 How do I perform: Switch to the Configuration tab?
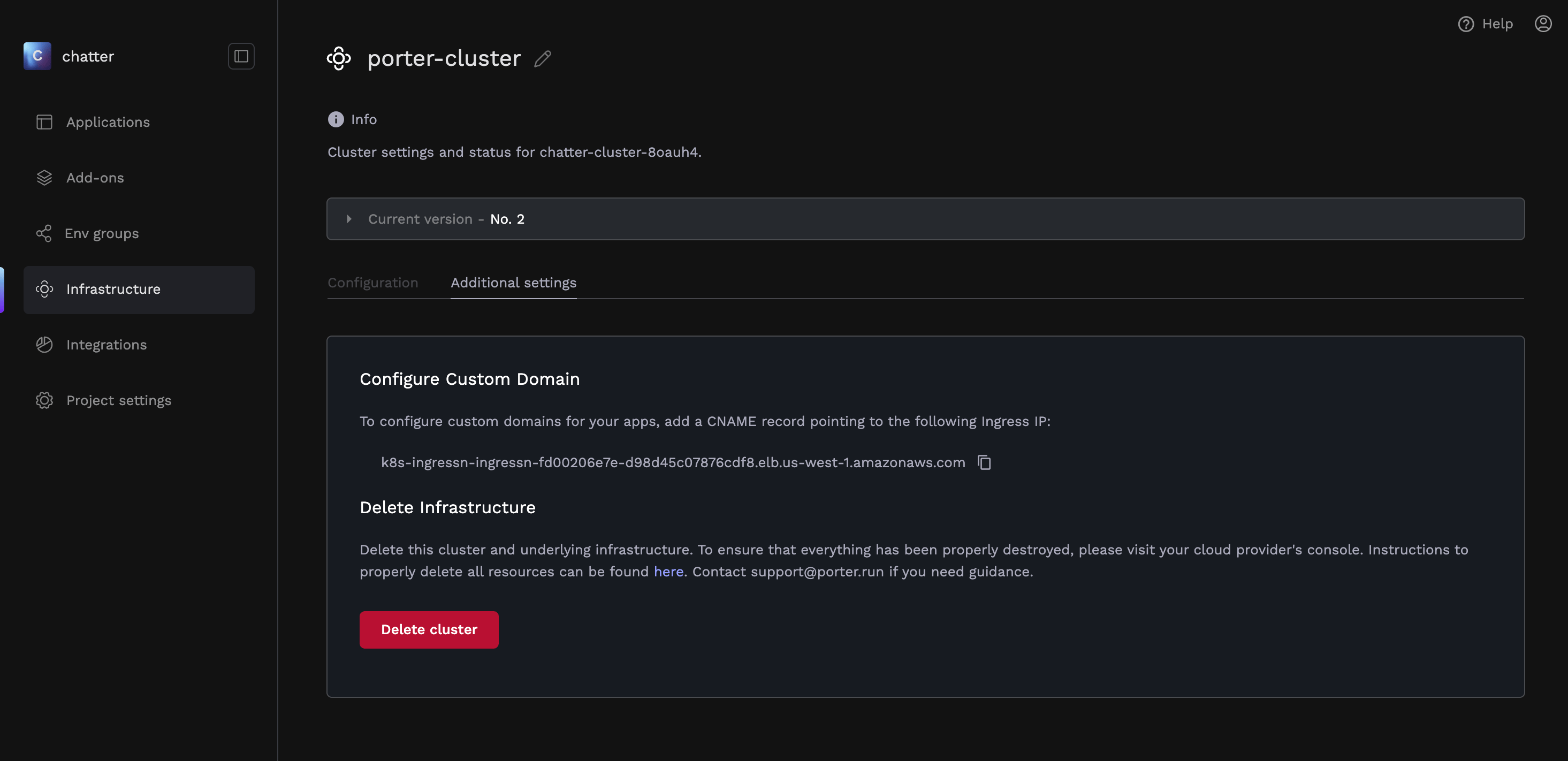[x=372, y=283]
